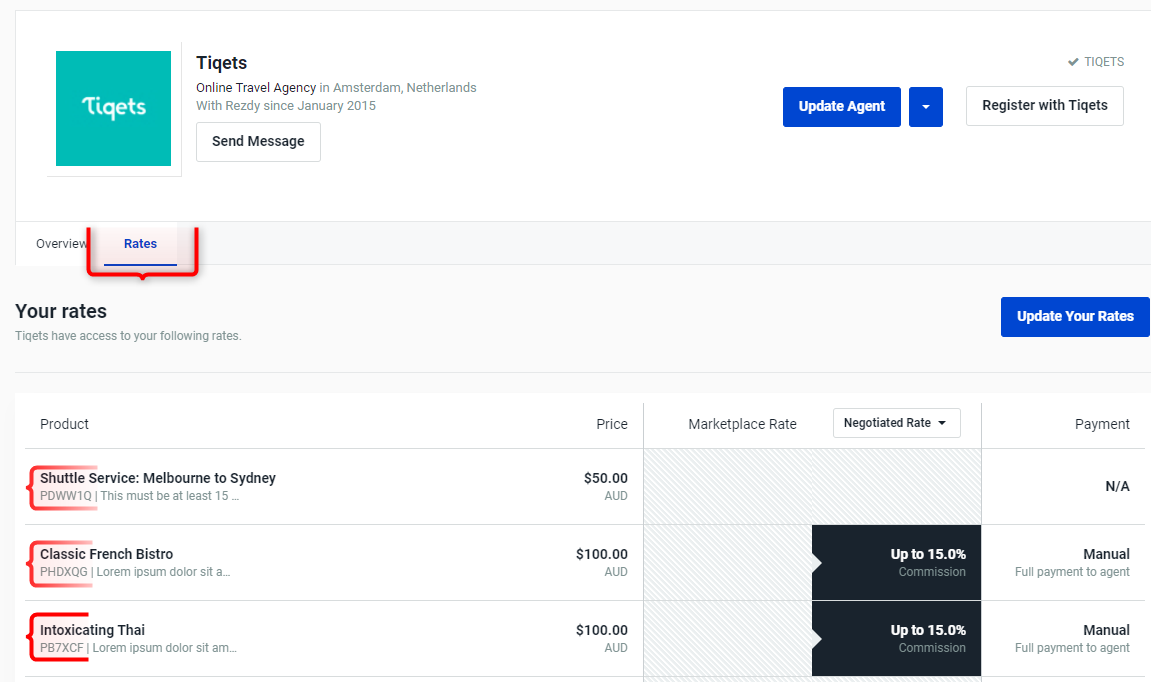
Task: Switch to the Overview tab
Action: point(62,244)
